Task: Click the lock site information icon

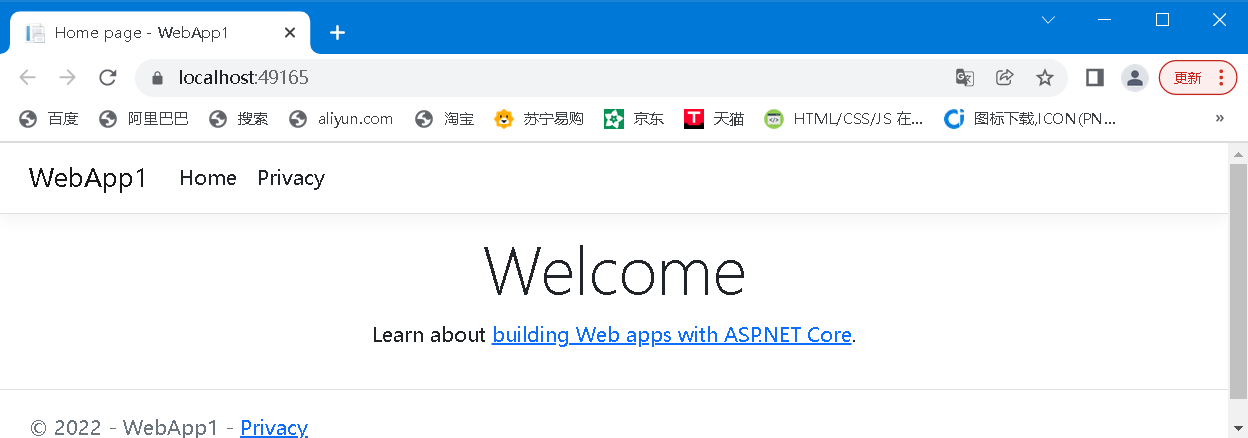Action: 156,78
